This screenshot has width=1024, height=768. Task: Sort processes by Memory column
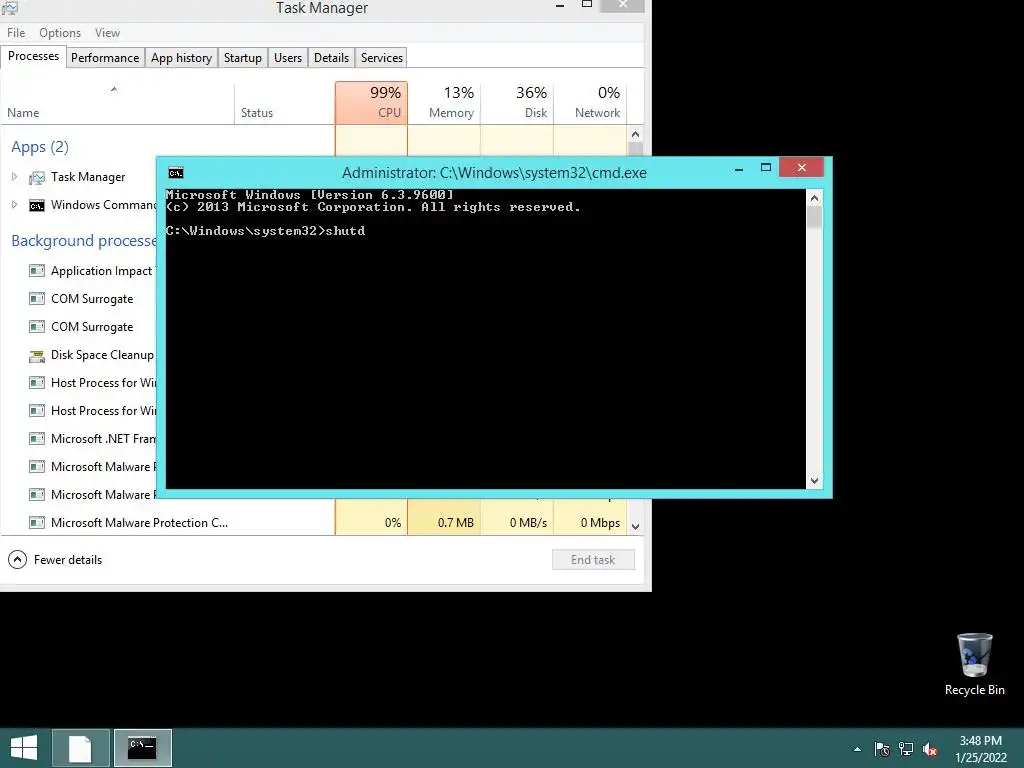444,103
